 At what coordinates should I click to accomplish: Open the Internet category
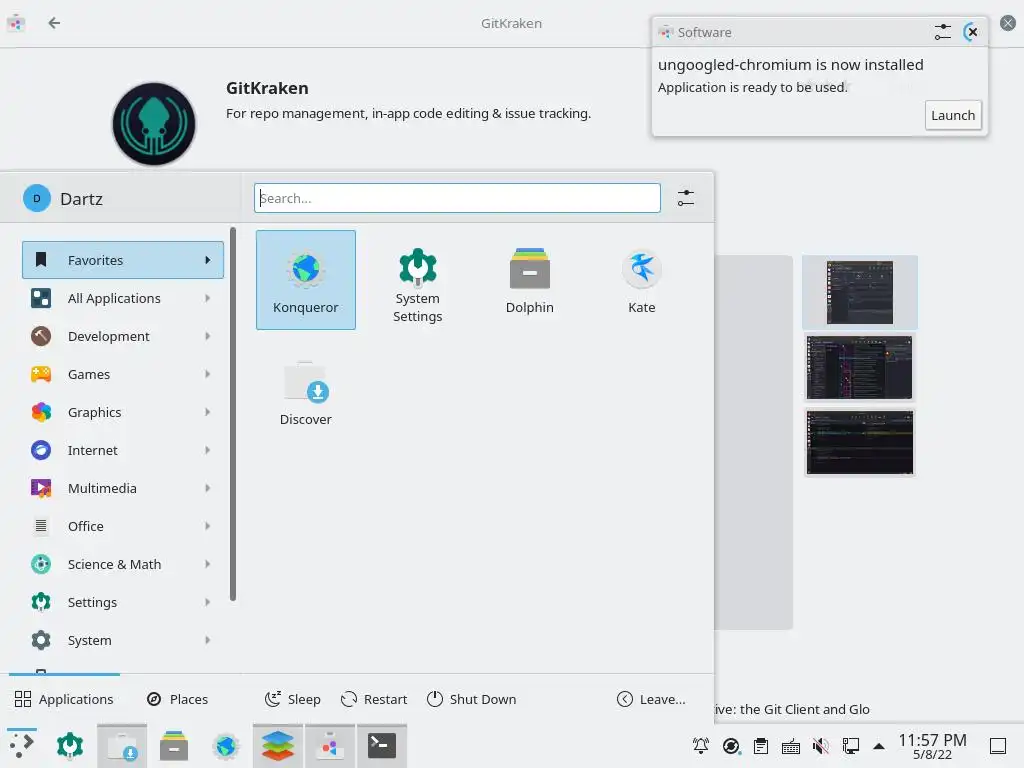[123, 450]
